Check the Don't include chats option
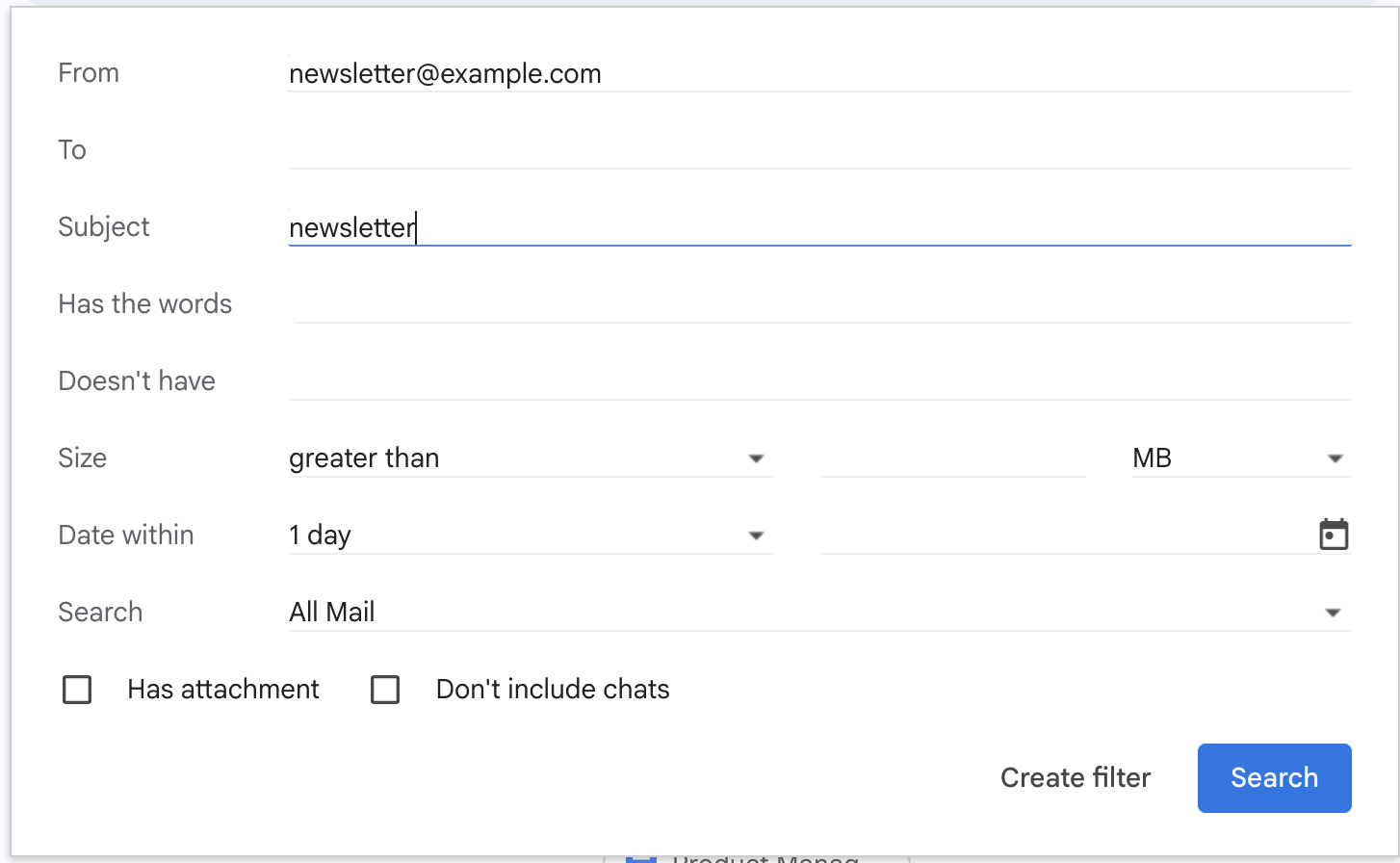1400x863 pixels. coord(385,689)
